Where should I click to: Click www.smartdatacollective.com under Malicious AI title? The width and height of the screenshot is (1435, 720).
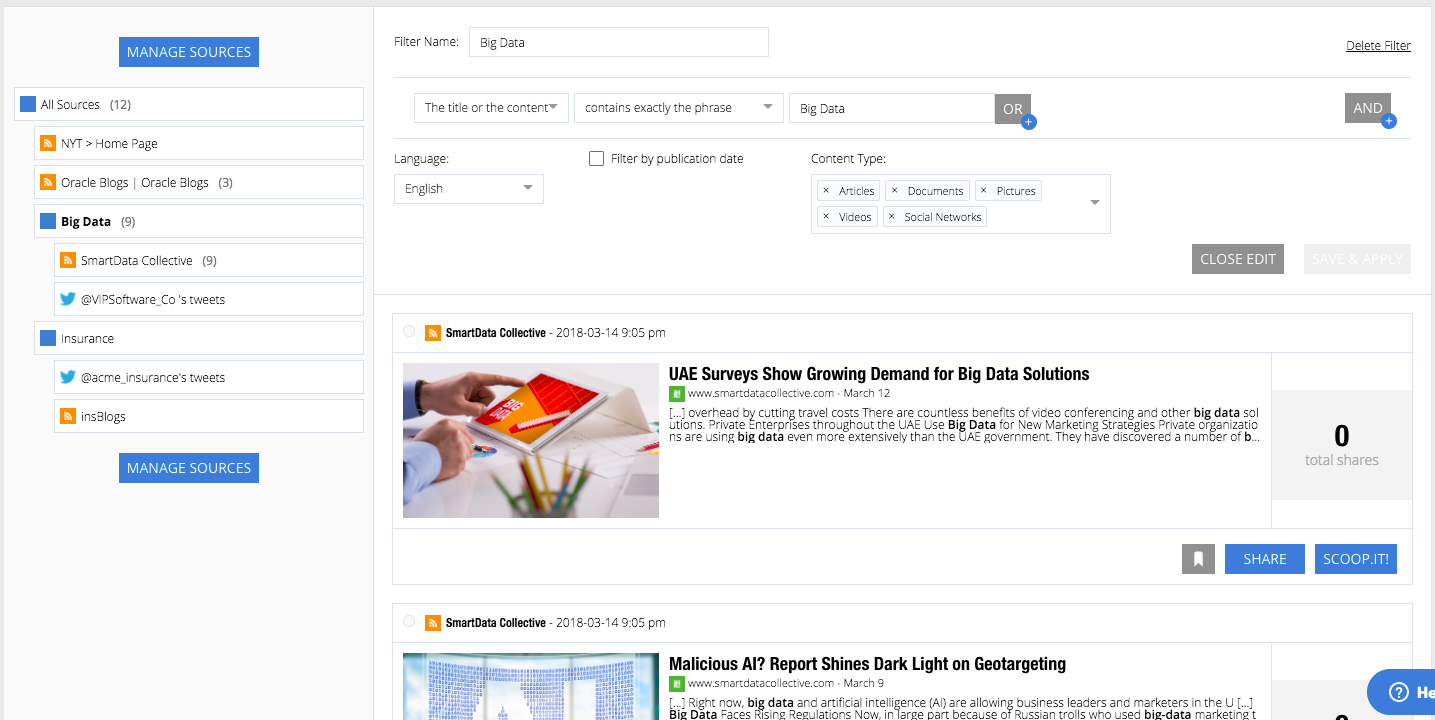[761, 683]
